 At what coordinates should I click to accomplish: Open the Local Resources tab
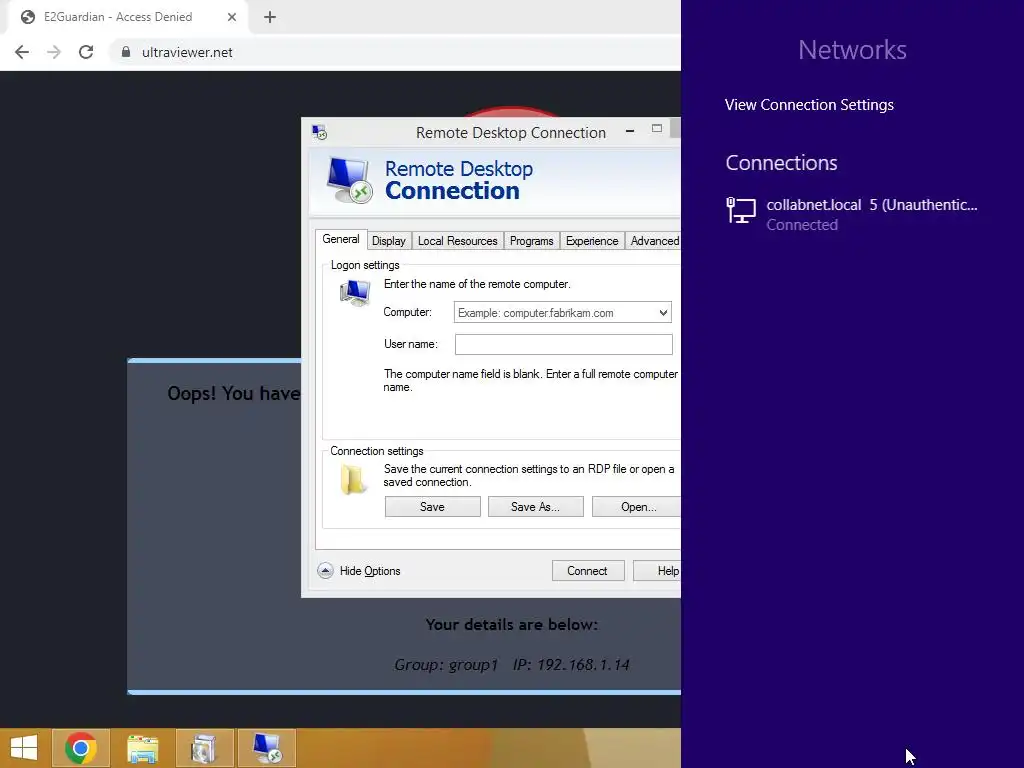tap(457, 241)
